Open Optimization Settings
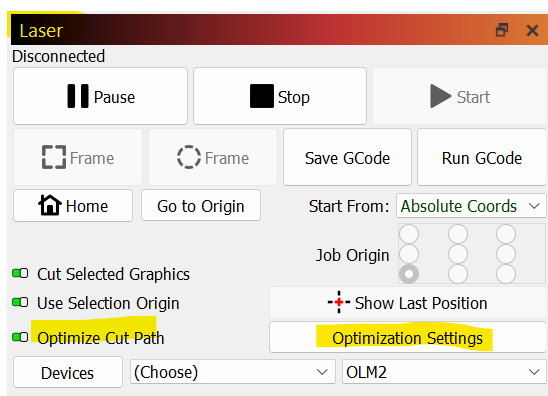Viewport: 548px width, 396px height. pos(408,338)
